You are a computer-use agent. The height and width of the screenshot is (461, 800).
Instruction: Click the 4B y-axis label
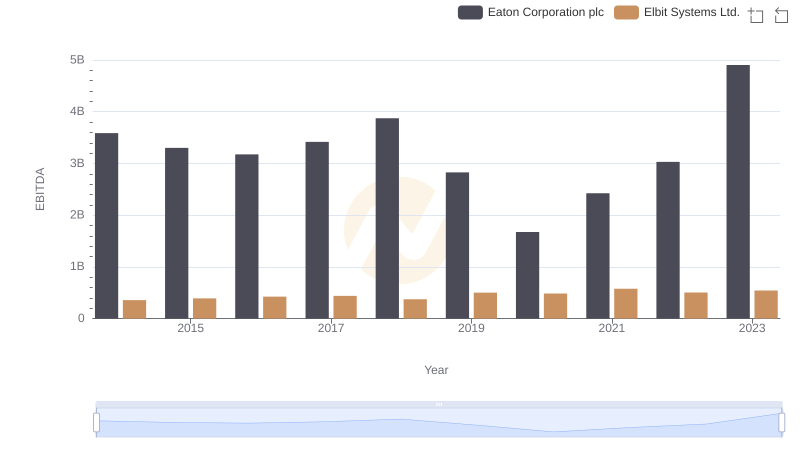coord(77,111)
